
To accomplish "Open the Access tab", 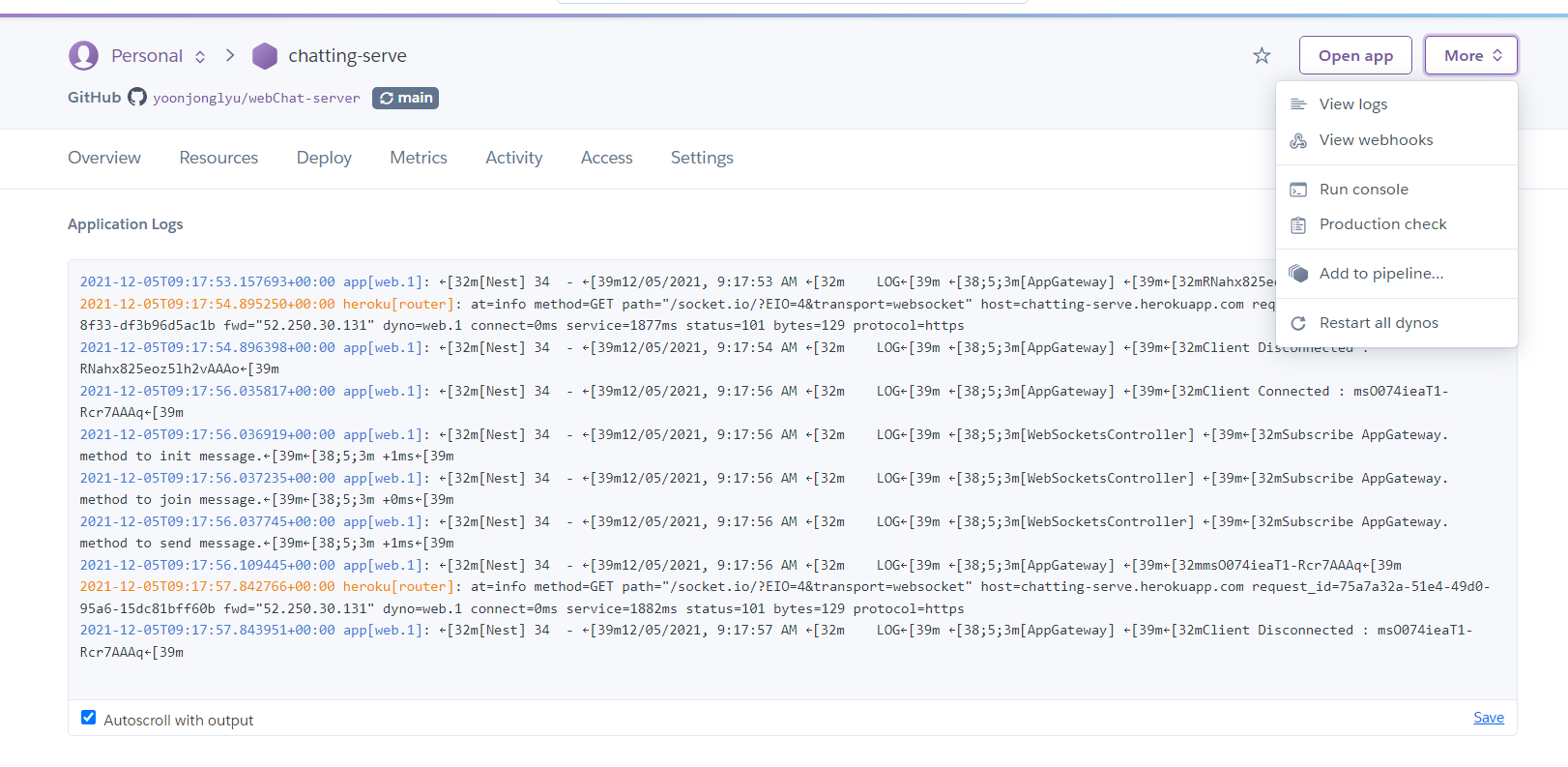I will click(607, 158).
